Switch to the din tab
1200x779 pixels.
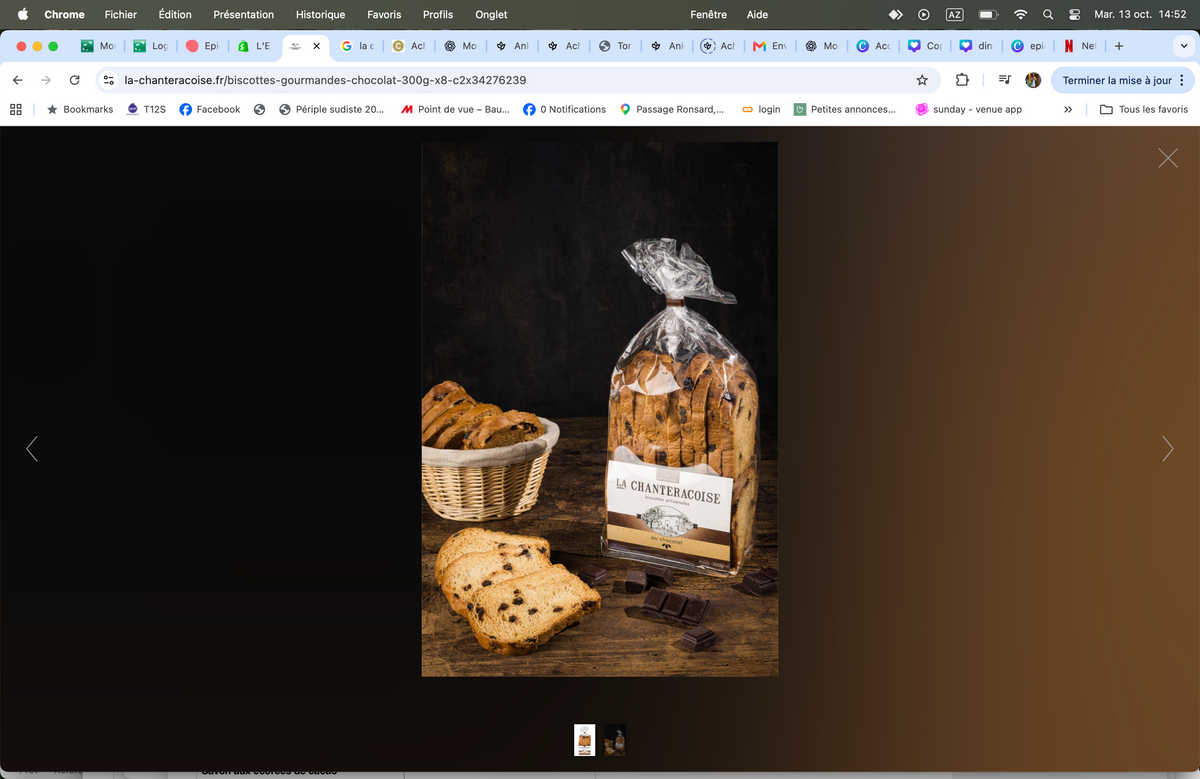click(x=977, y=46)
